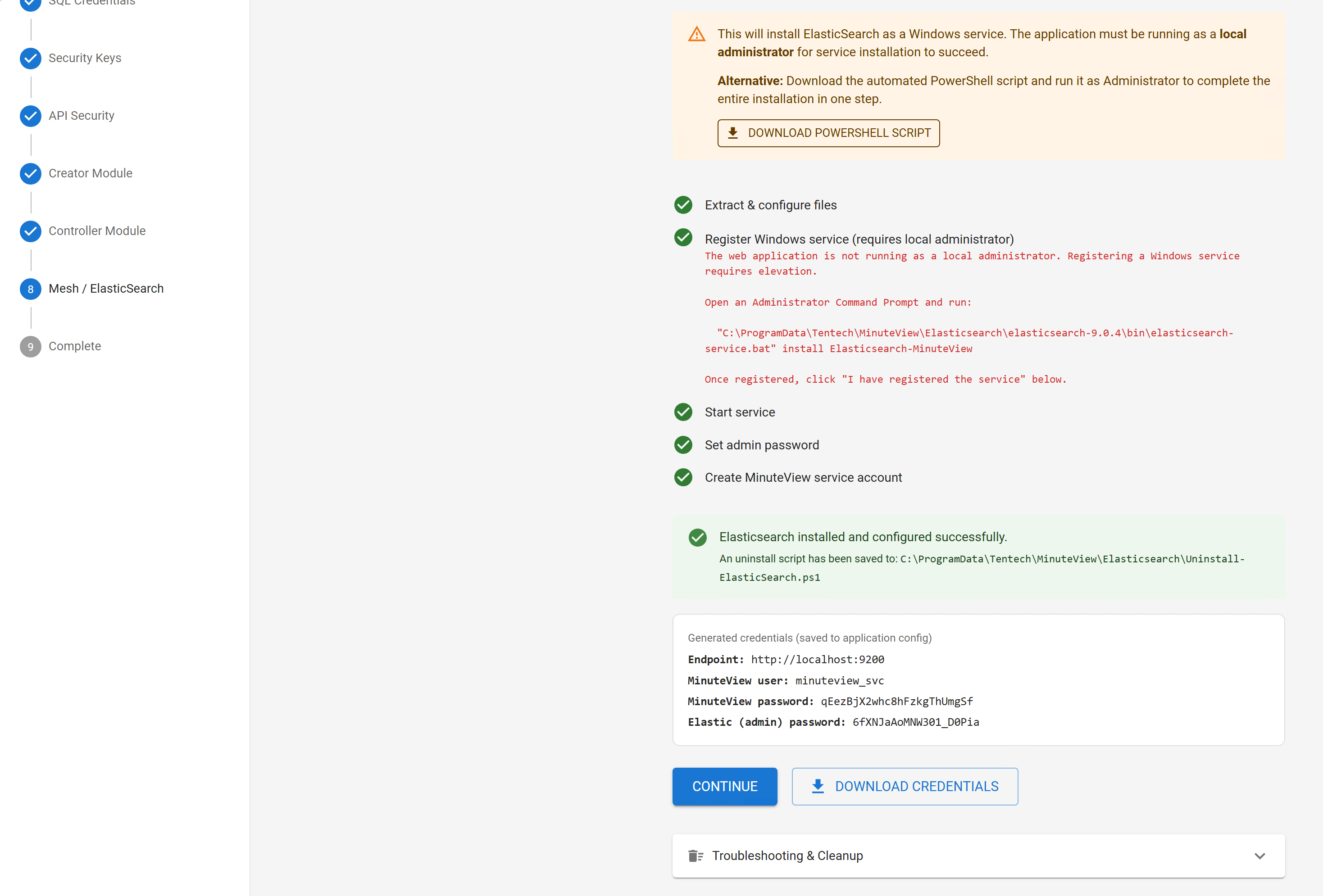Click the numbered circle 8 beside Mesh / ElasticSearch
The width and height of the screenshot is (1323, 896).
click(30, 289)
